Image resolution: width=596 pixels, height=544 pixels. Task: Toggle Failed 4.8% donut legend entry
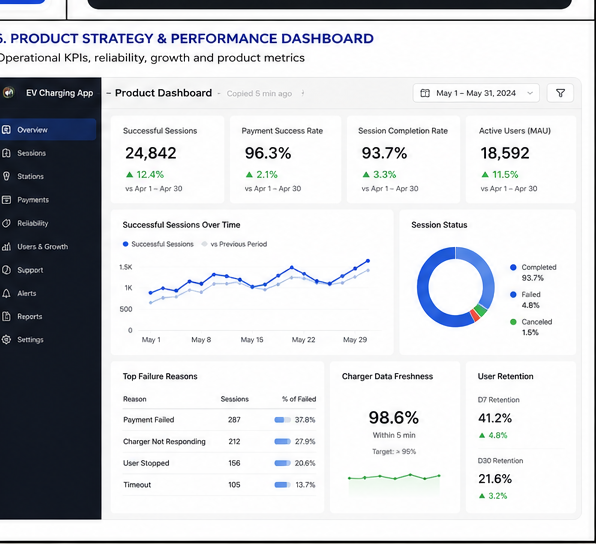point(525,300)
